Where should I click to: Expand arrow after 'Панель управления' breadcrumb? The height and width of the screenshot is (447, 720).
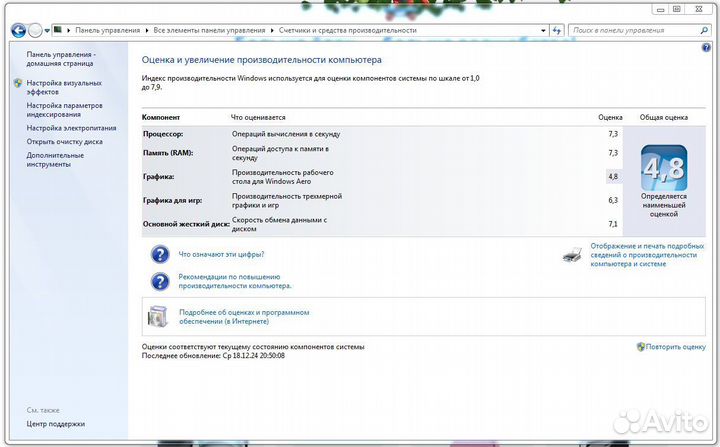click(x=147, y=30)
